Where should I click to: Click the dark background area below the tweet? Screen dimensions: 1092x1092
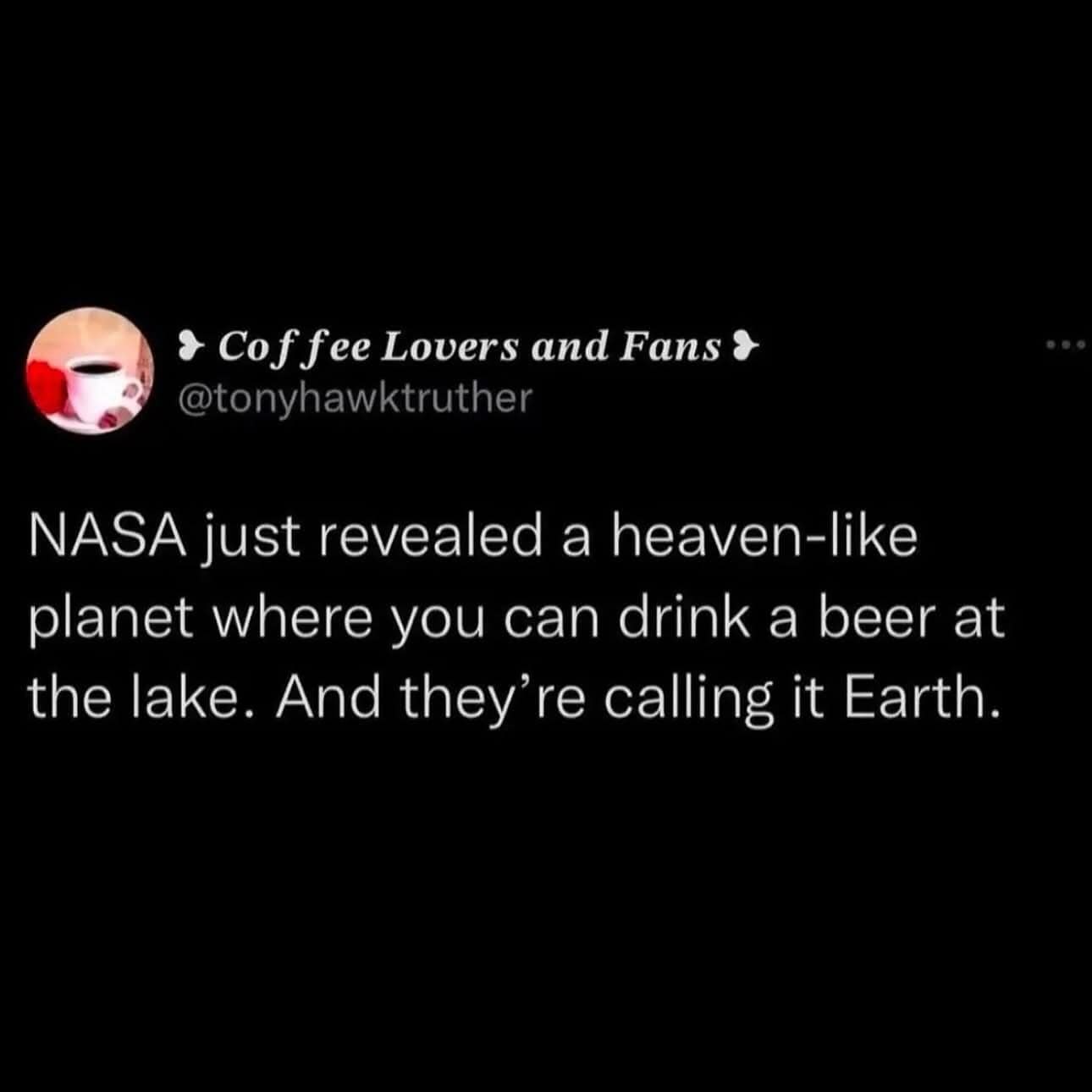point(546,889)
